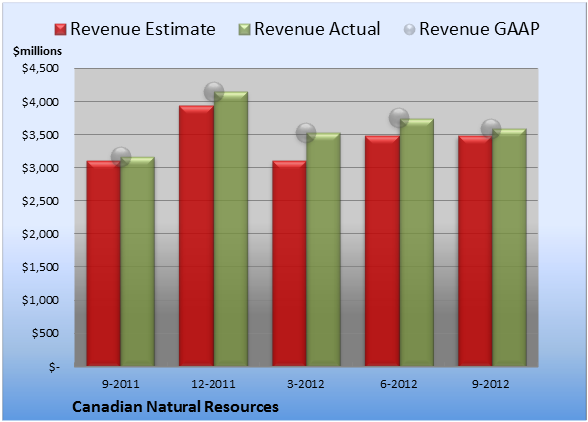Screen dimensions: 588x422
Task: Click the '$4,500' y-axis label
Action: click(40, 68)
